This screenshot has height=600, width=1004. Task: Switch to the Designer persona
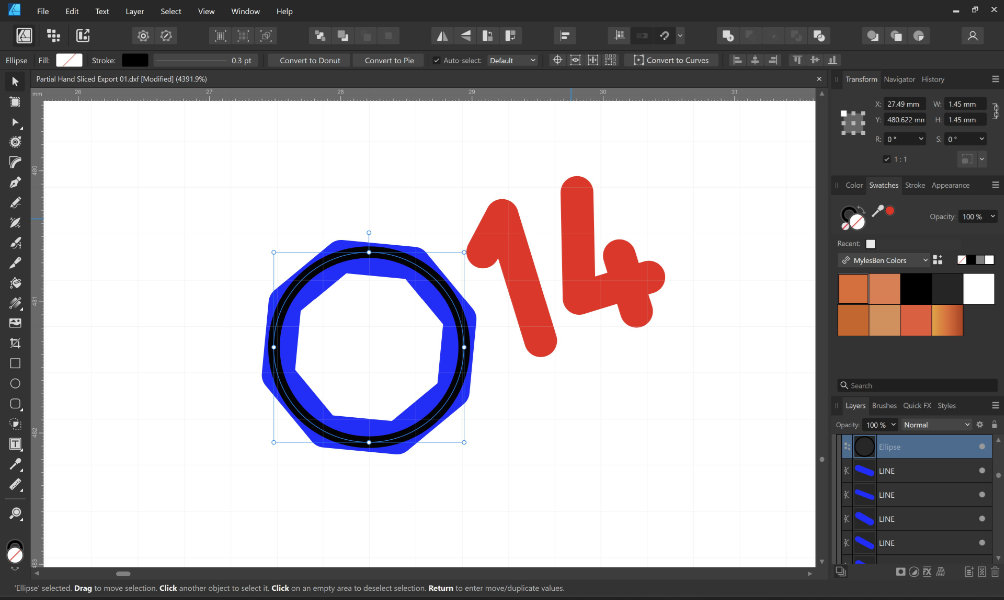click(24, 35)
